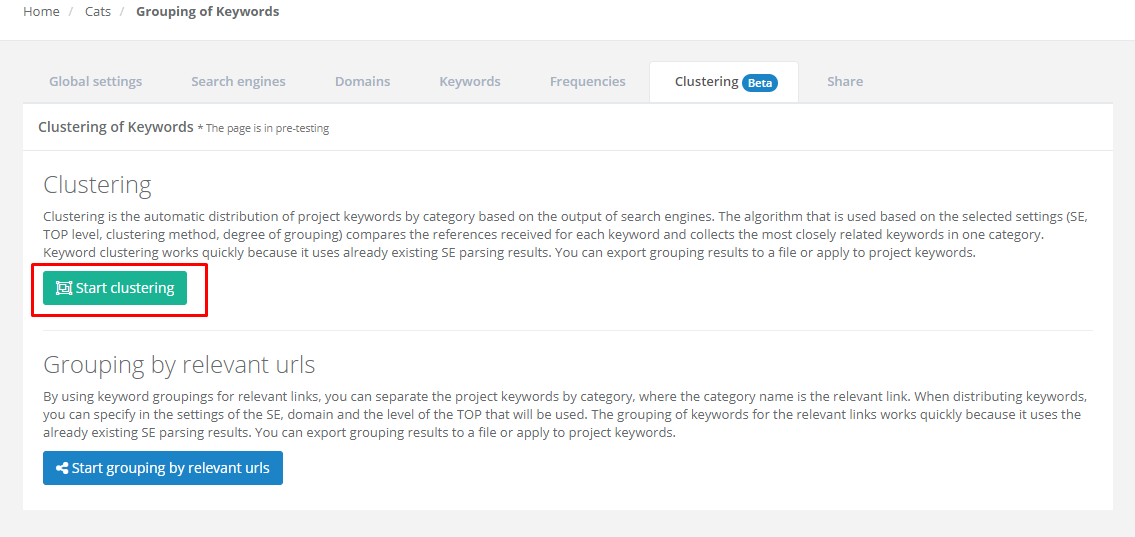Open the Global settings tab
The width and height of the screenshot is (1135, 537).
96,82
